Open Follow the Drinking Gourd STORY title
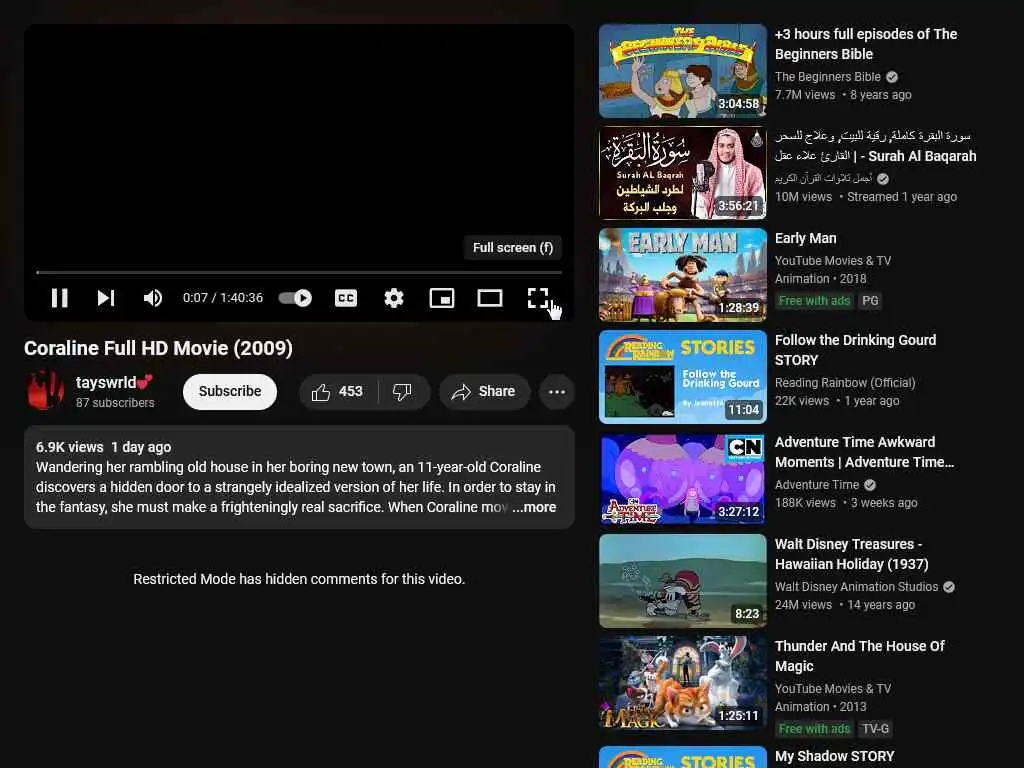This screenshot has width=1024, height=768. (x=856, y=350)
